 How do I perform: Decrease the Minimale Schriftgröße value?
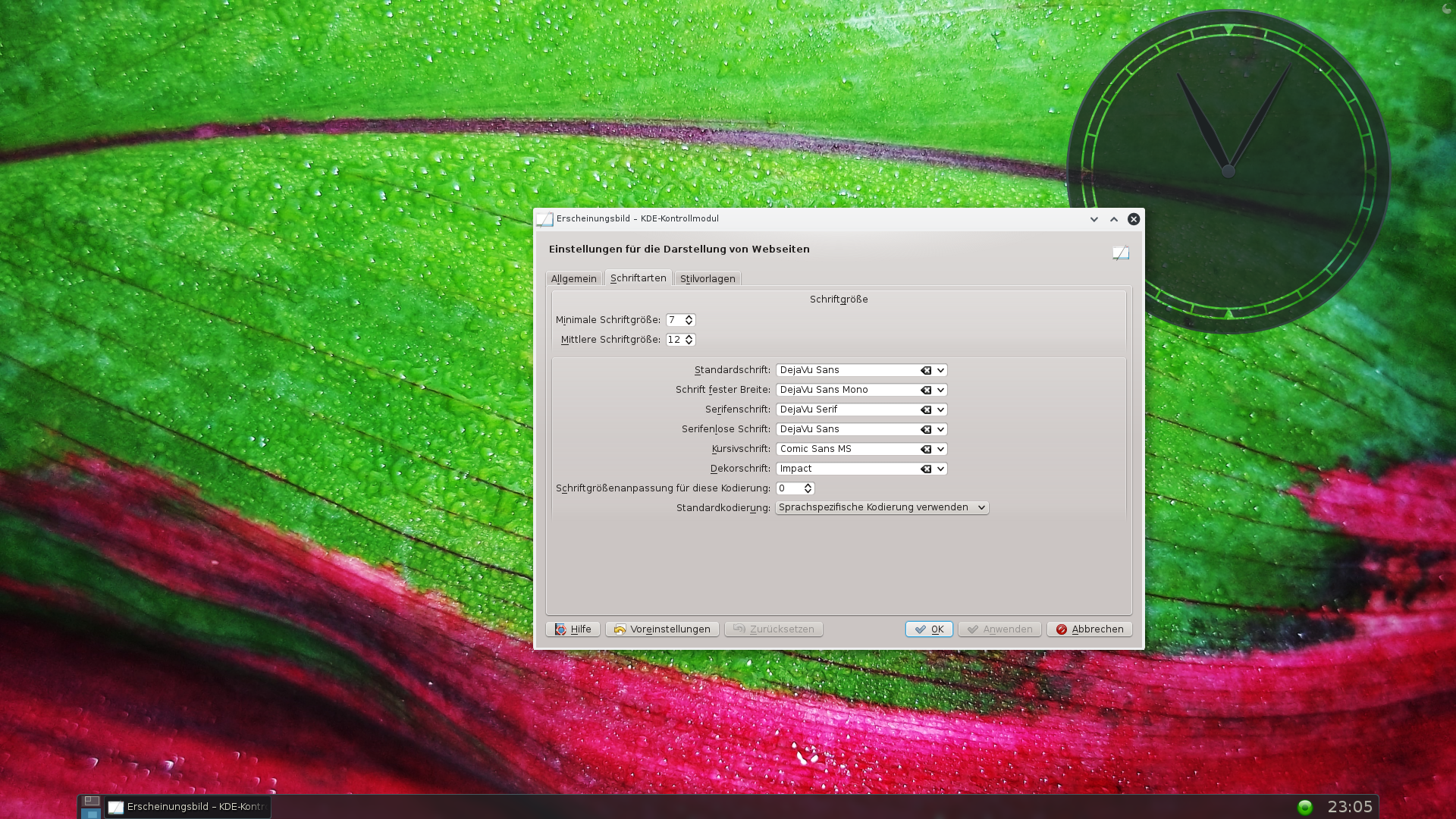coord(689,323)
